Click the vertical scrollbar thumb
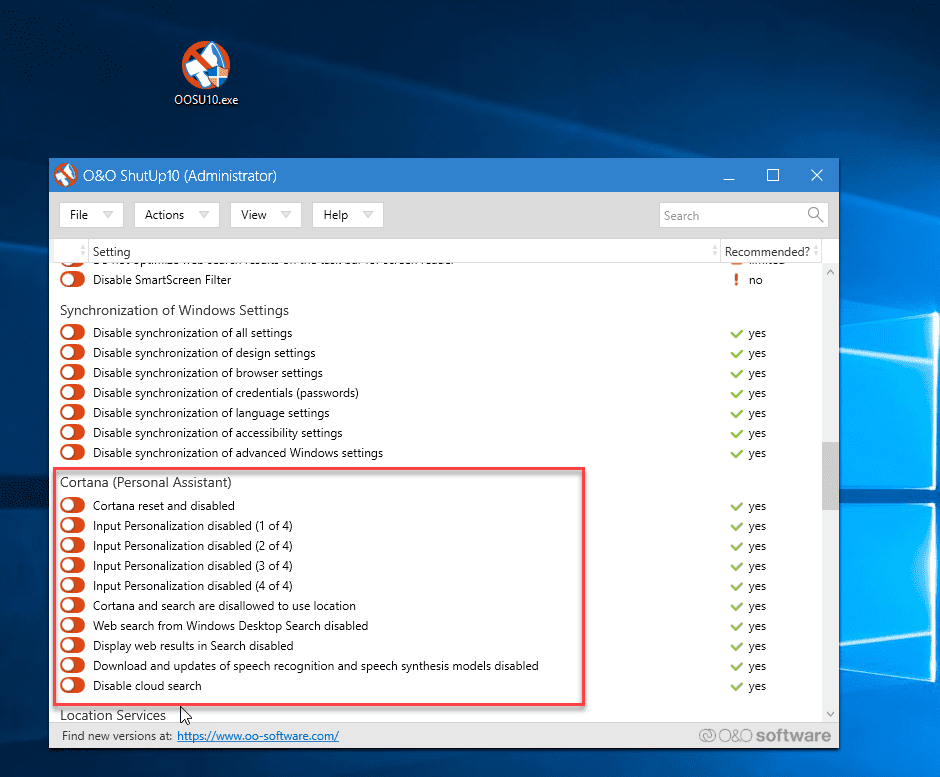The image size is (940, 777). coord(830,476)
